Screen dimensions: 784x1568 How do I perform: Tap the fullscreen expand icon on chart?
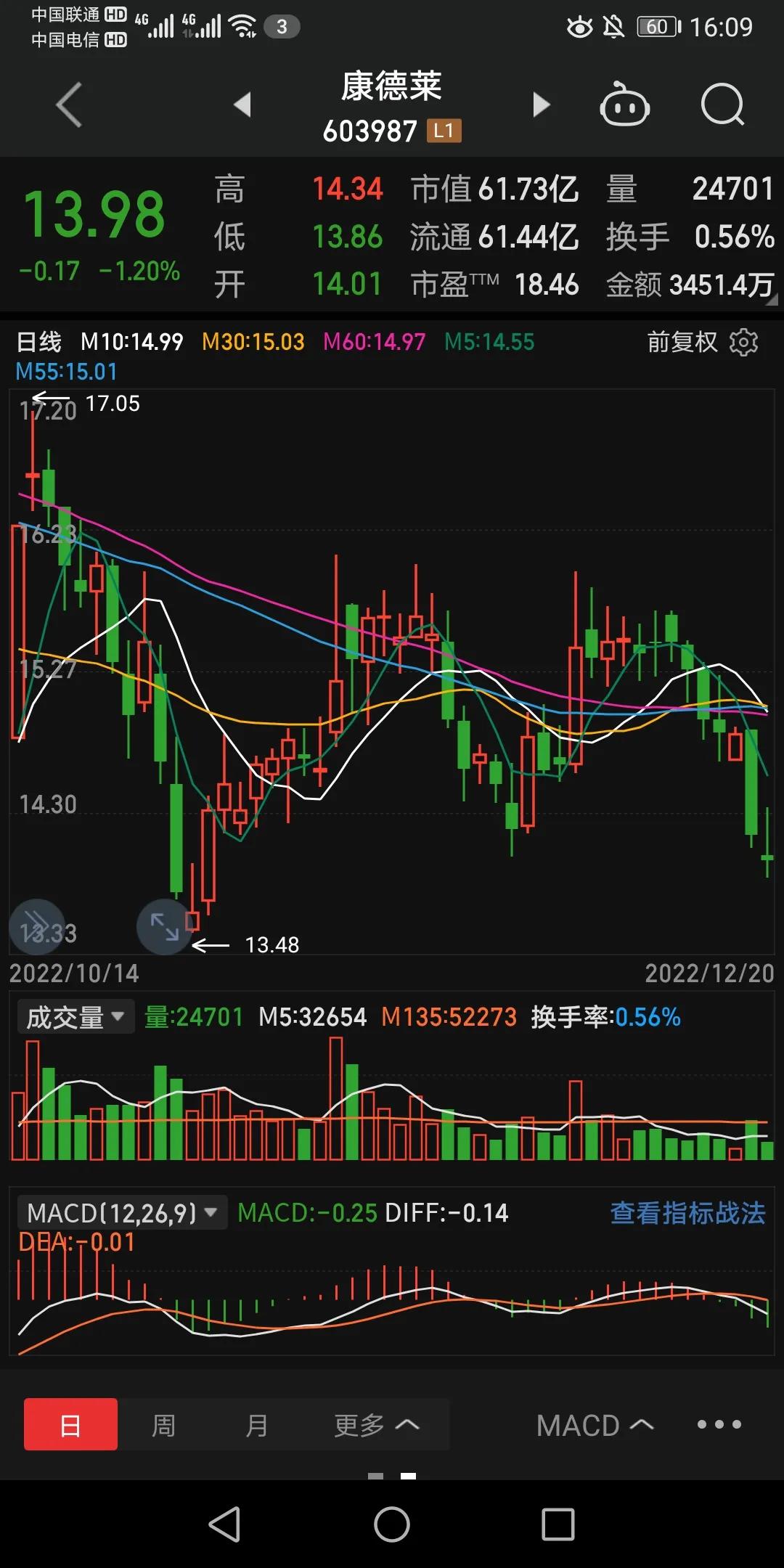coord(165,927)
